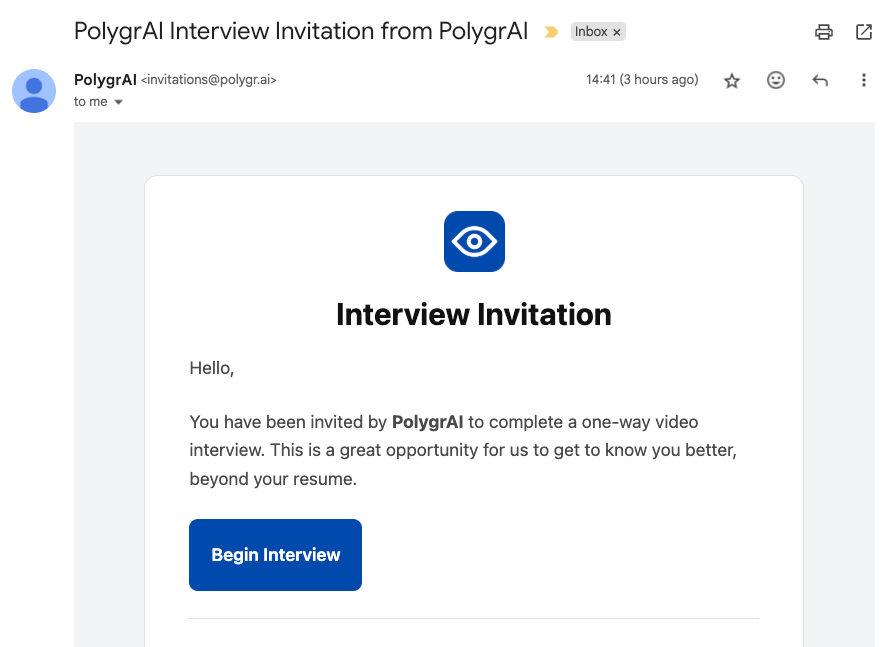Click the 'Hello,' greeting text
Screen dimensions: 890x647
pyautogui.click(x=212, y=368)
